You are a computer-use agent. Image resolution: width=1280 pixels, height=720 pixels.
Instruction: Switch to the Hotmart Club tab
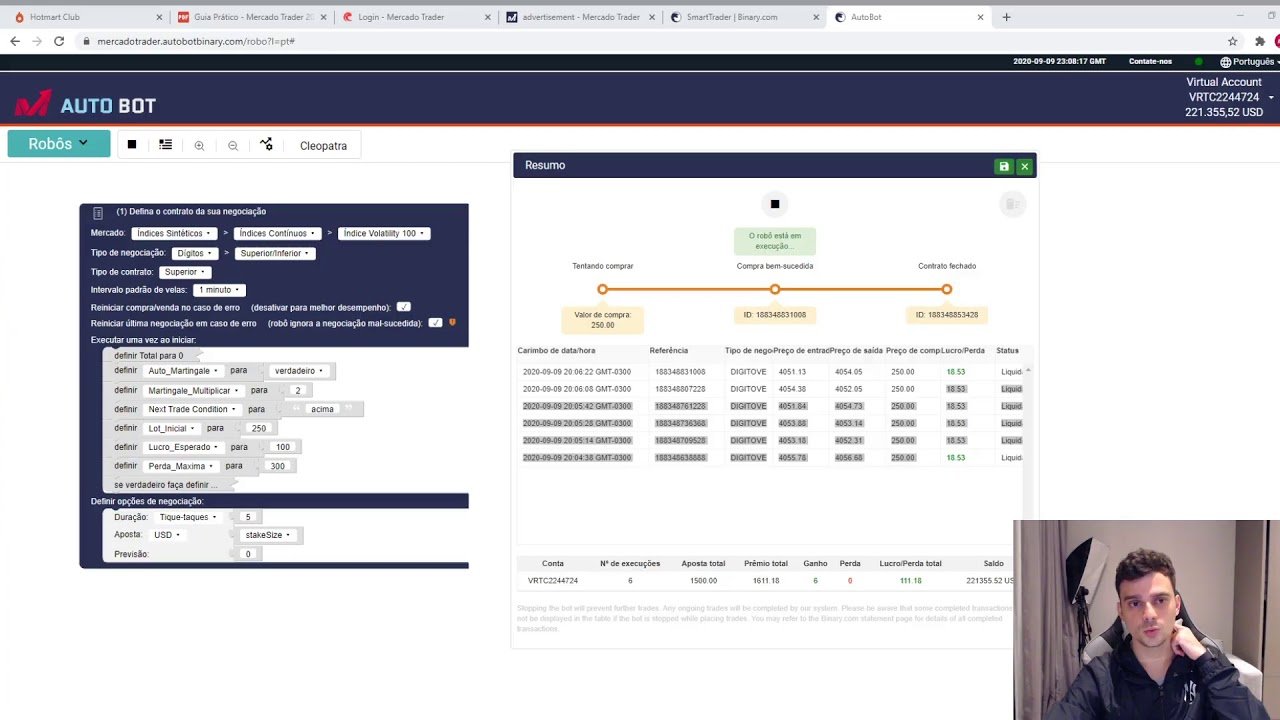88,17
